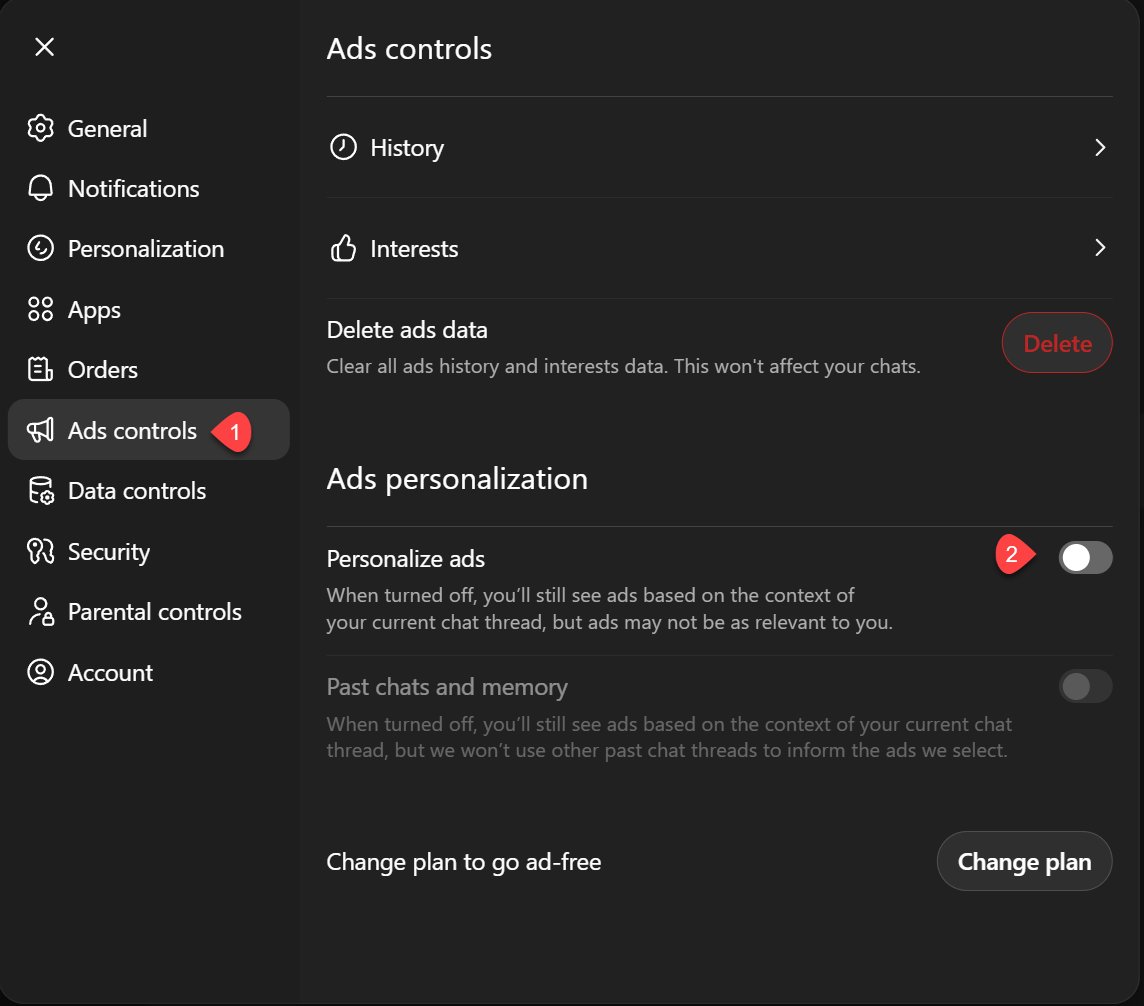
Task: Close the settings dialog with the X
Action: pos(45,47)
